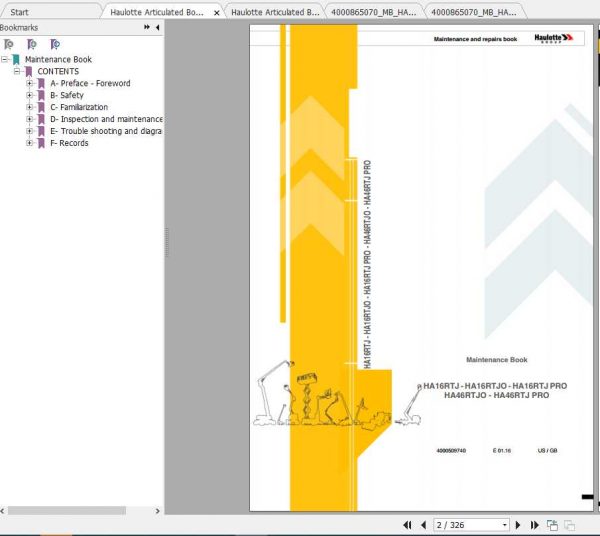The width and height of the screenshot is (600, 536).
Task: Open the first 4000865070_MB_HA... tab
Action: click(373, 12)
